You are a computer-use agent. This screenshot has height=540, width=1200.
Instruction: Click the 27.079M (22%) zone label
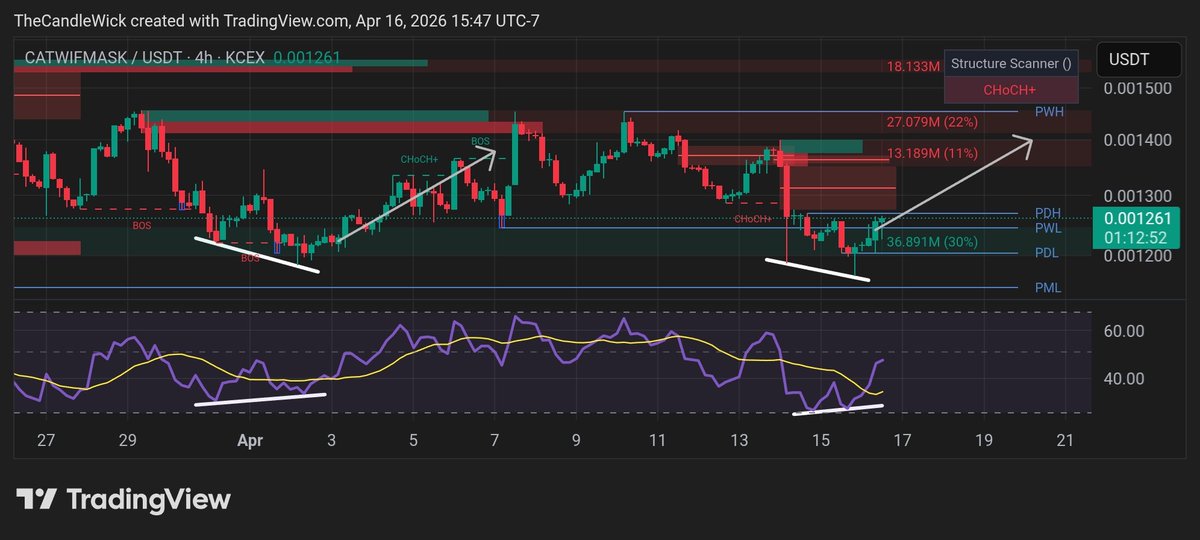pyautogui.click(x=932, y=123)
